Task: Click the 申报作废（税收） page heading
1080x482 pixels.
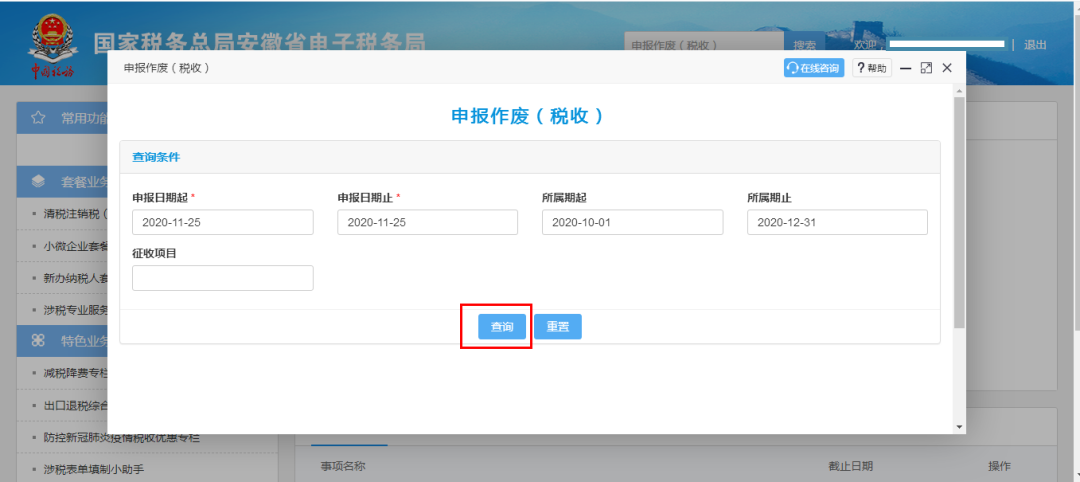Action: pyautogui.click(x=528, y=116)
